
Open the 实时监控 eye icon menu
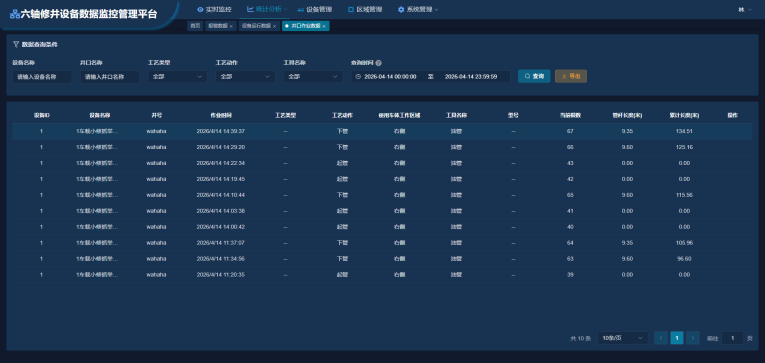pyautogui.click(x=200, y=9)
